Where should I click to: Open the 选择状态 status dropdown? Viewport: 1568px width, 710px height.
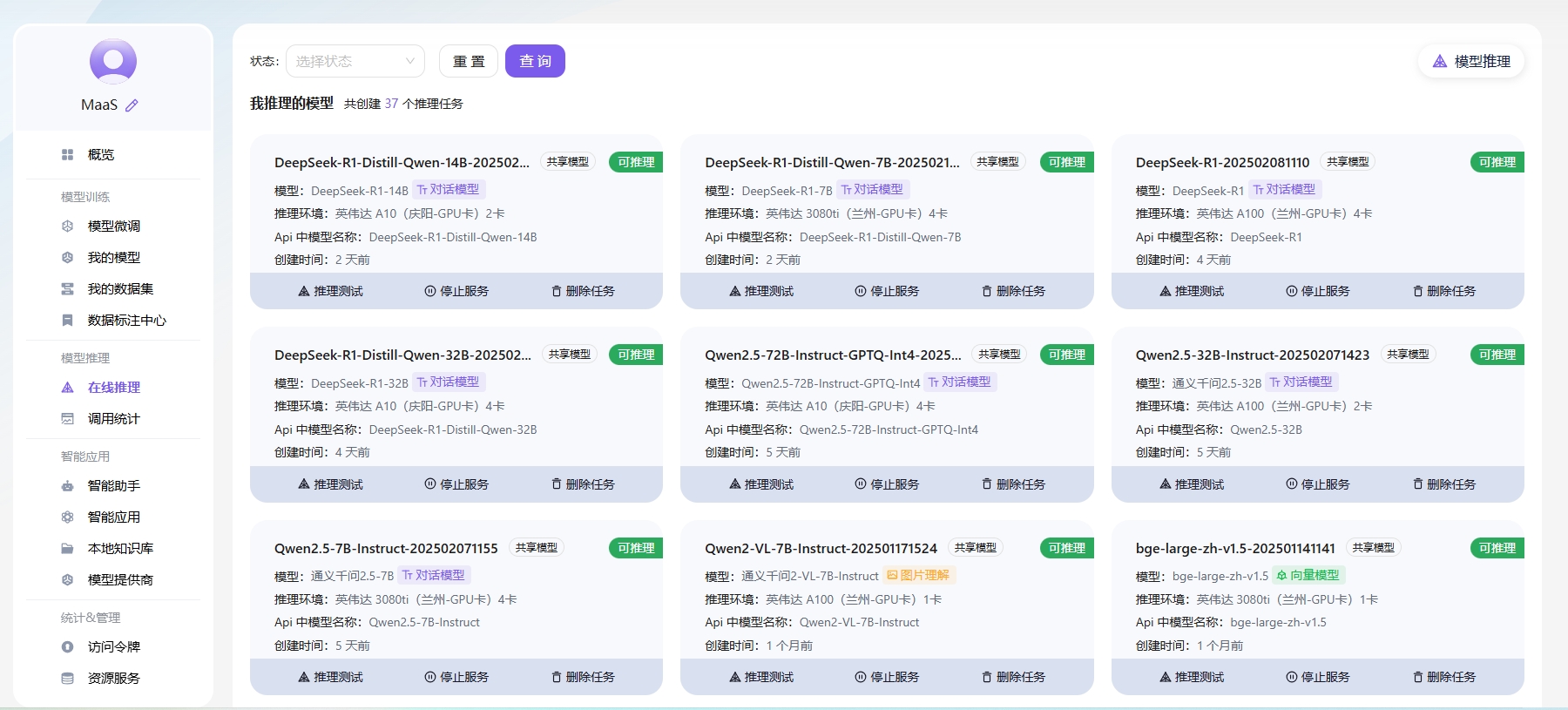(x=355, y=61)
